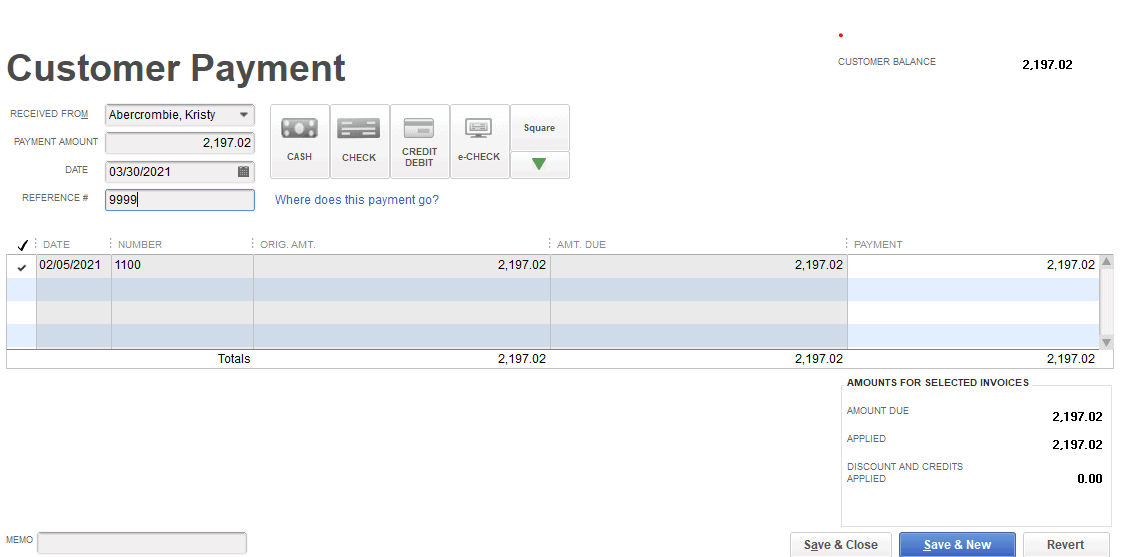
Task: Click the payment cell of invoice 1100
Action: pyautogui.click(x=973, y=266)
